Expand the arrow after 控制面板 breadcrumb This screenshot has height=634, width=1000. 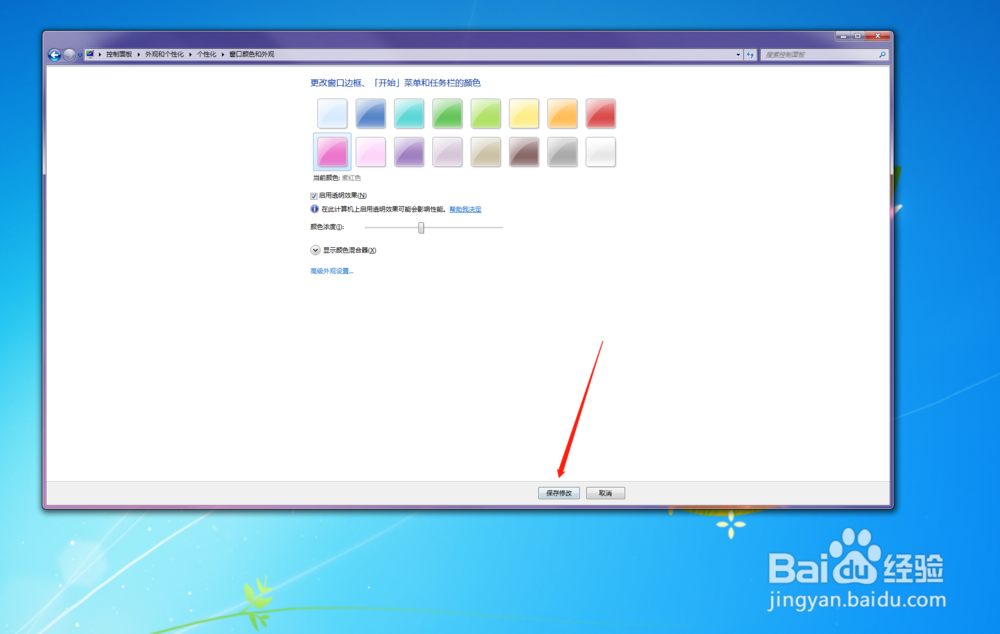click(138, 55)
